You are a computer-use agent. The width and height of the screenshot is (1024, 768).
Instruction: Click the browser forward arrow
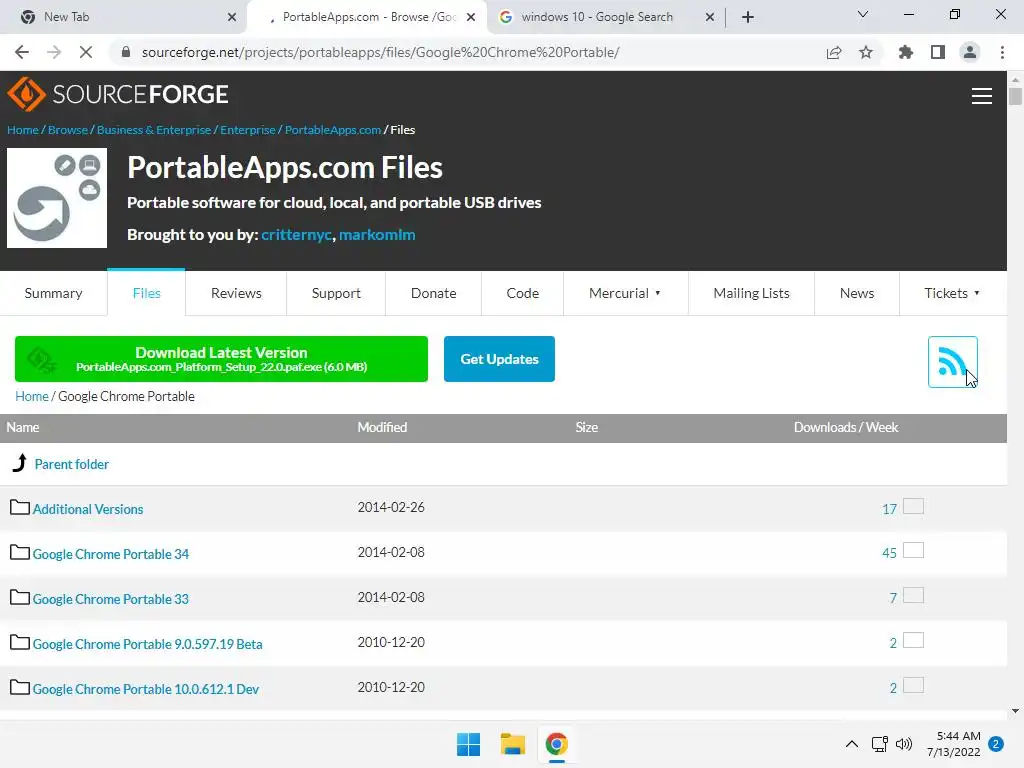[54, 52]
